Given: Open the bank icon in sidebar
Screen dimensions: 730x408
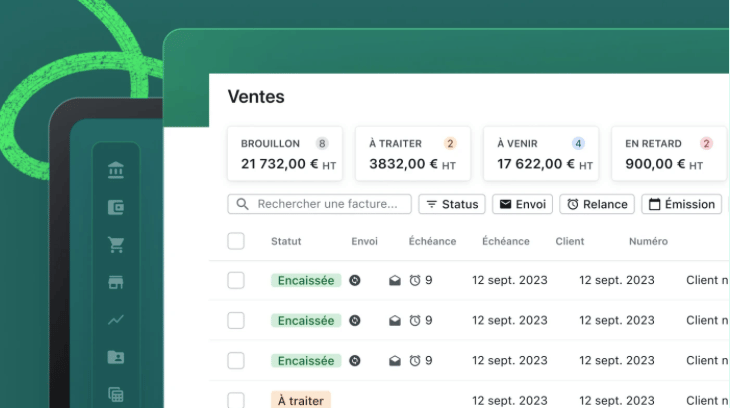Looking at the screenshot, I should [x=116, y=171].
